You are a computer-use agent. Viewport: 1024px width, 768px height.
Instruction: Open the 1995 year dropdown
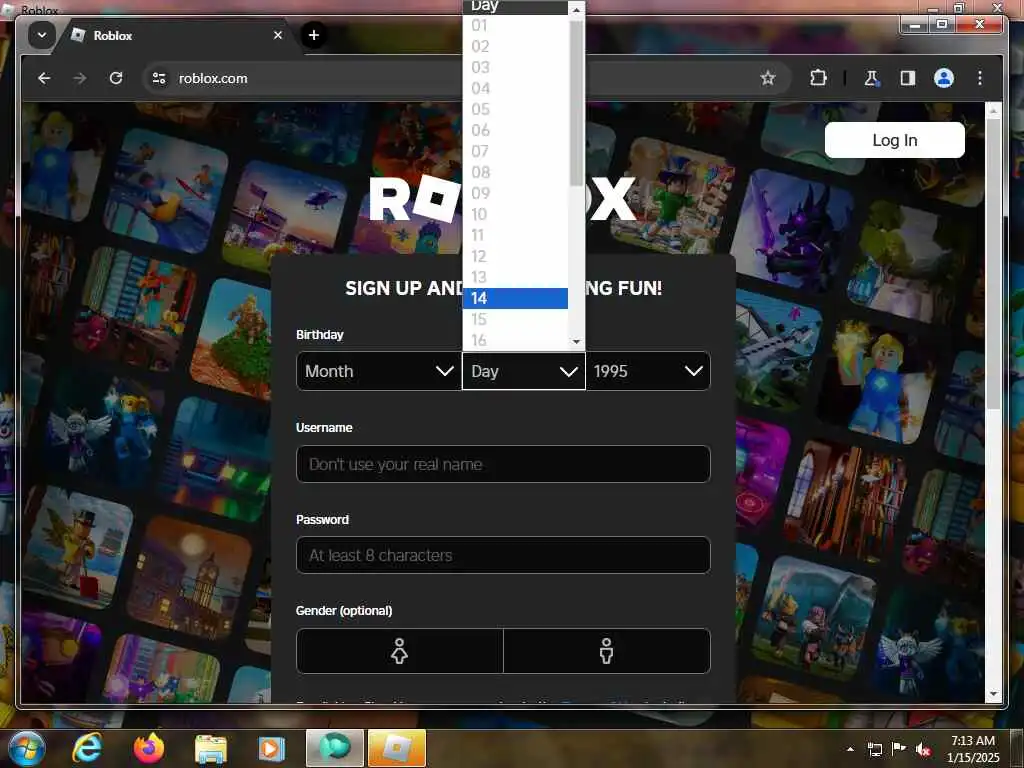coord(648,371)
